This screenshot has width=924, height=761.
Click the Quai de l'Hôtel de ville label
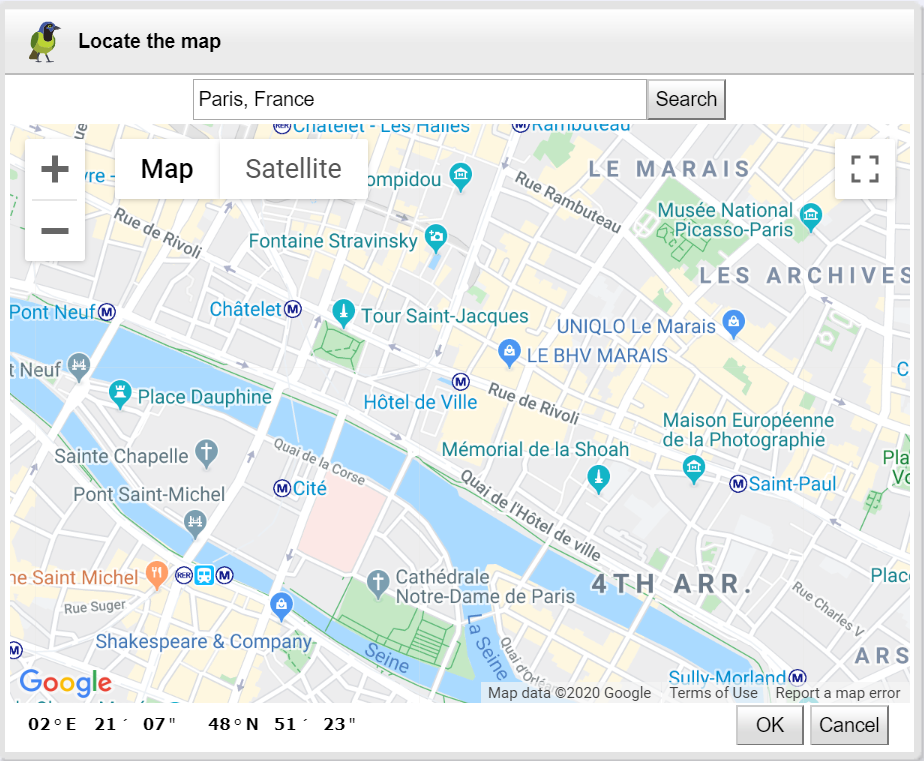[530, 516]
